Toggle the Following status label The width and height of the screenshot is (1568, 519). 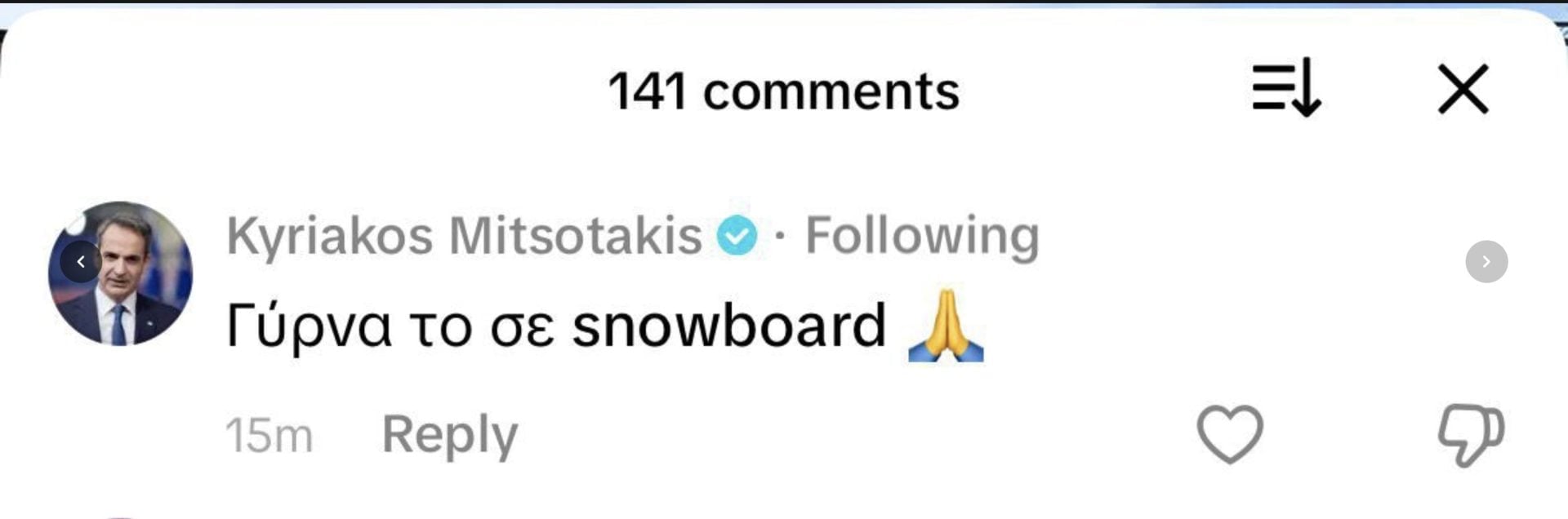(x=922, y=236)
